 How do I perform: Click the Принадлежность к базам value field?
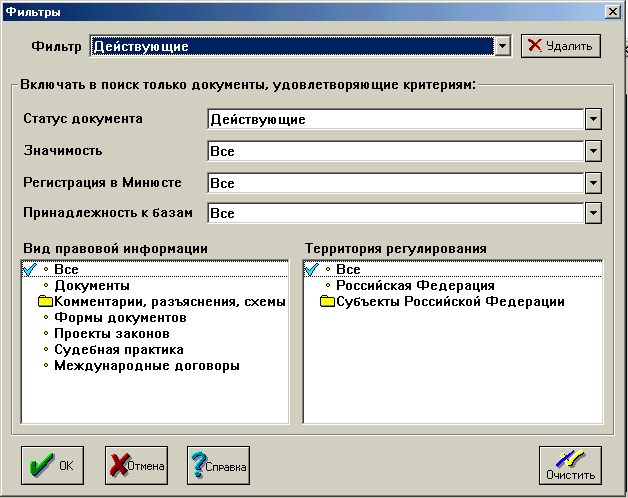[x=396, y=213]
